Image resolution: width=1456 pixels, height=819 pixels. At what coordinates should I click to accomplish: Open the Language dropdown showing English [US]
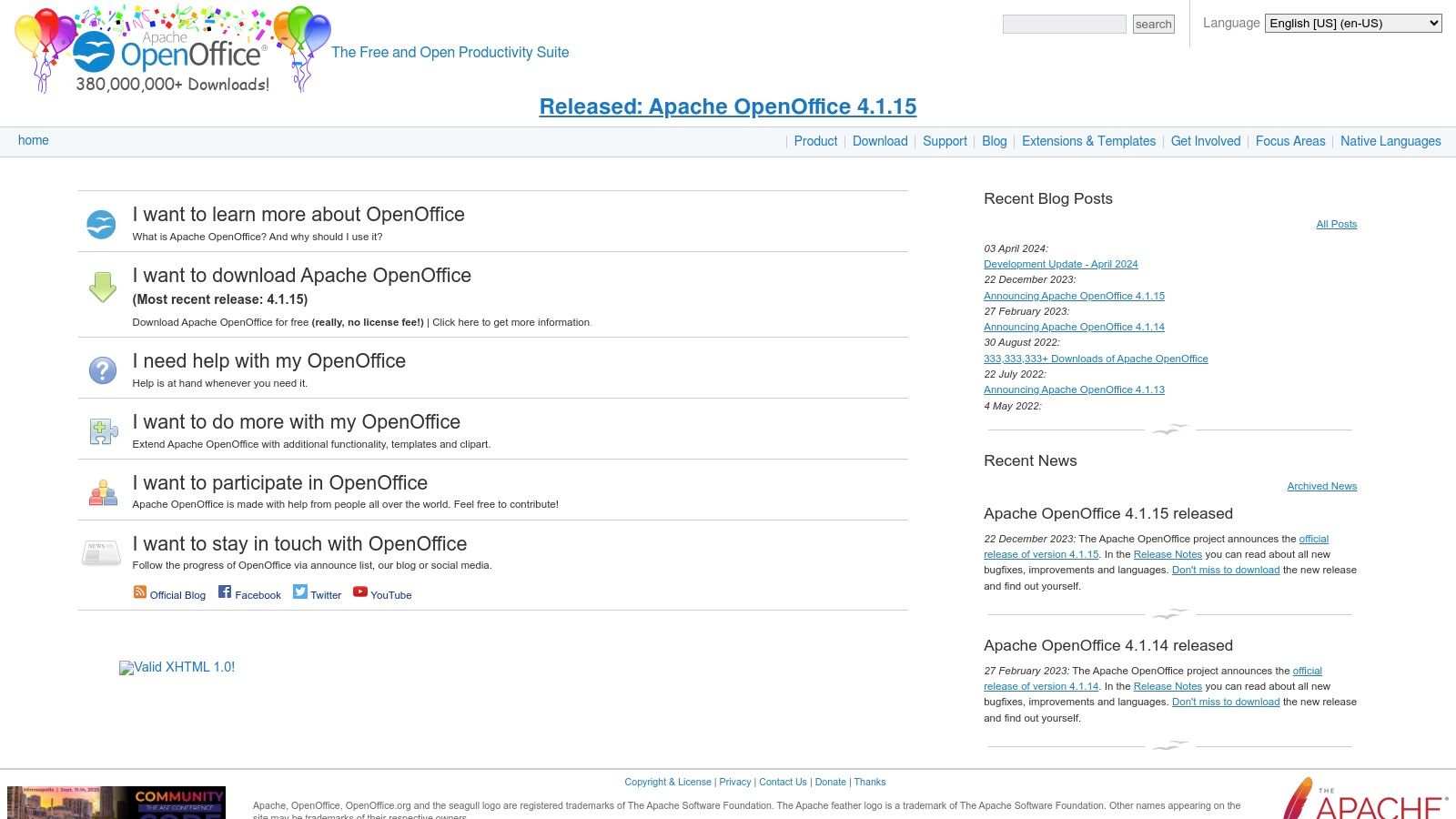click(1353, 24)
